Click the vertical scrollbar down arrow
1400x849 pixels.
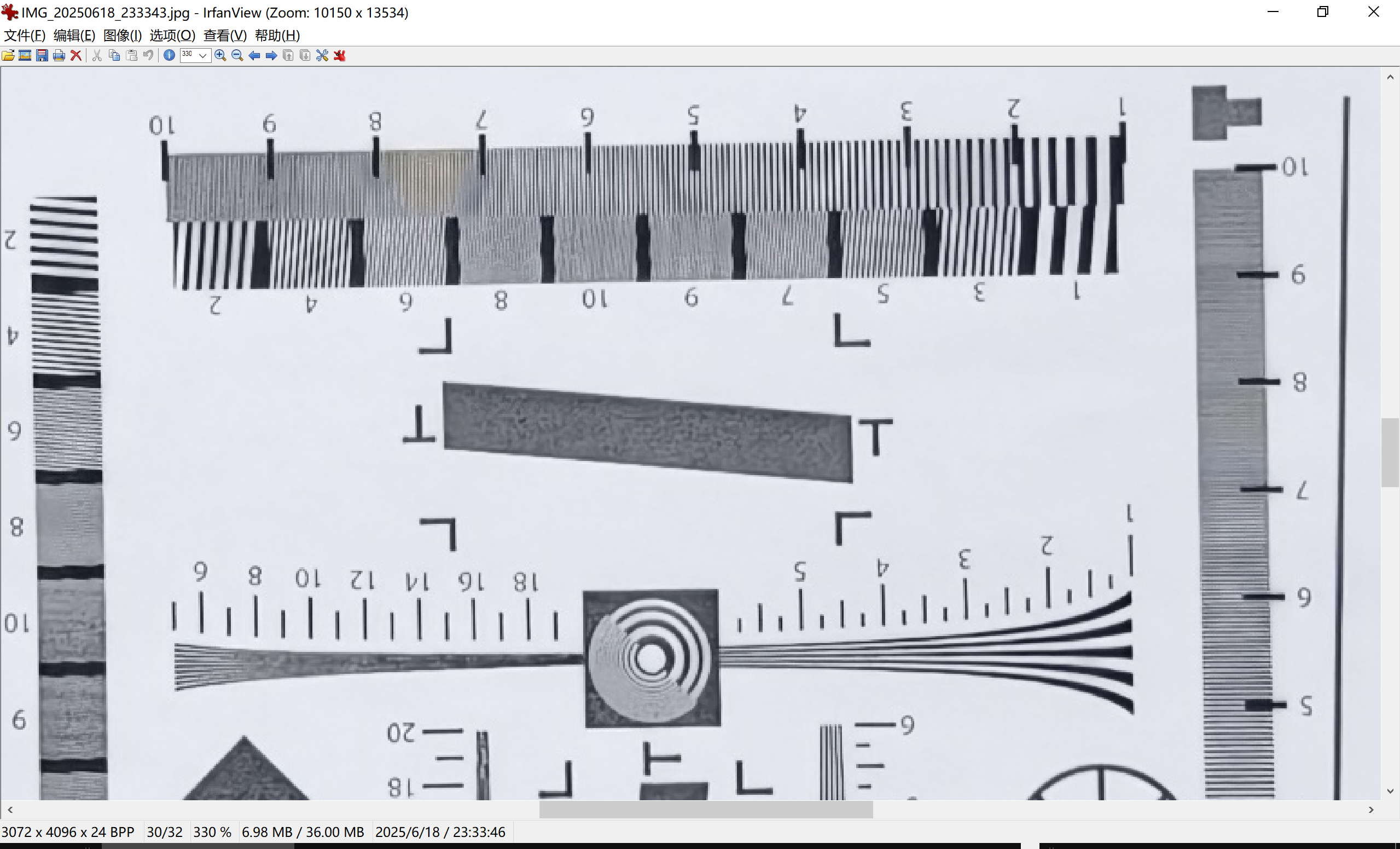point(1390,791)
